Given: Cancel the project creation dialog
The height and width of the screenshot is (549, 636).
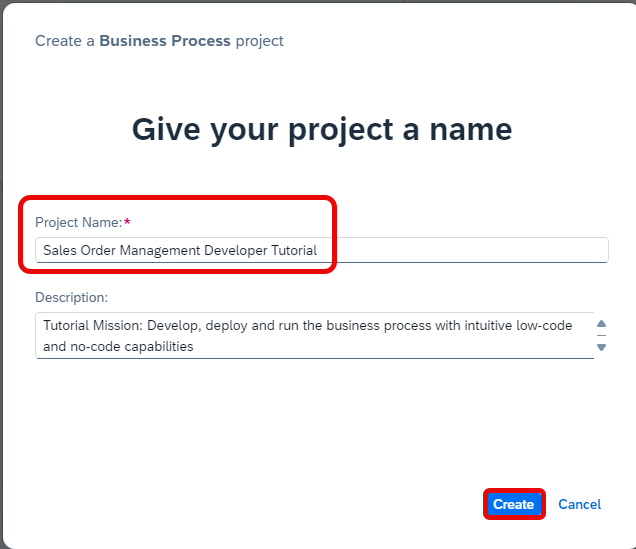Looking at the screenshot, I should pos(579,504).
